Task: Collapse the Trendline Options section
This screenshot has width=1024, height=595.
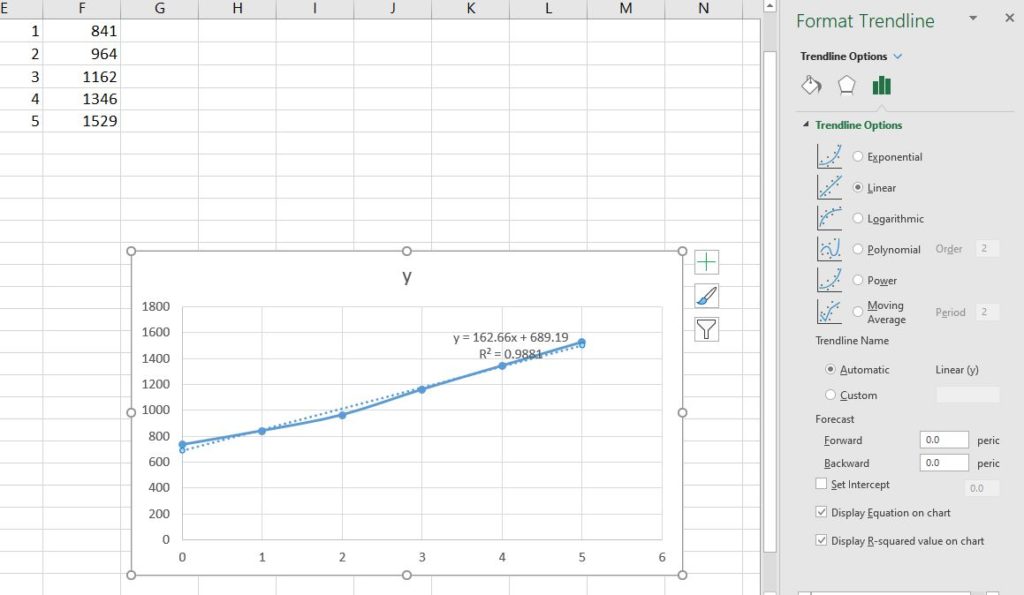Action: coord(806,124)
